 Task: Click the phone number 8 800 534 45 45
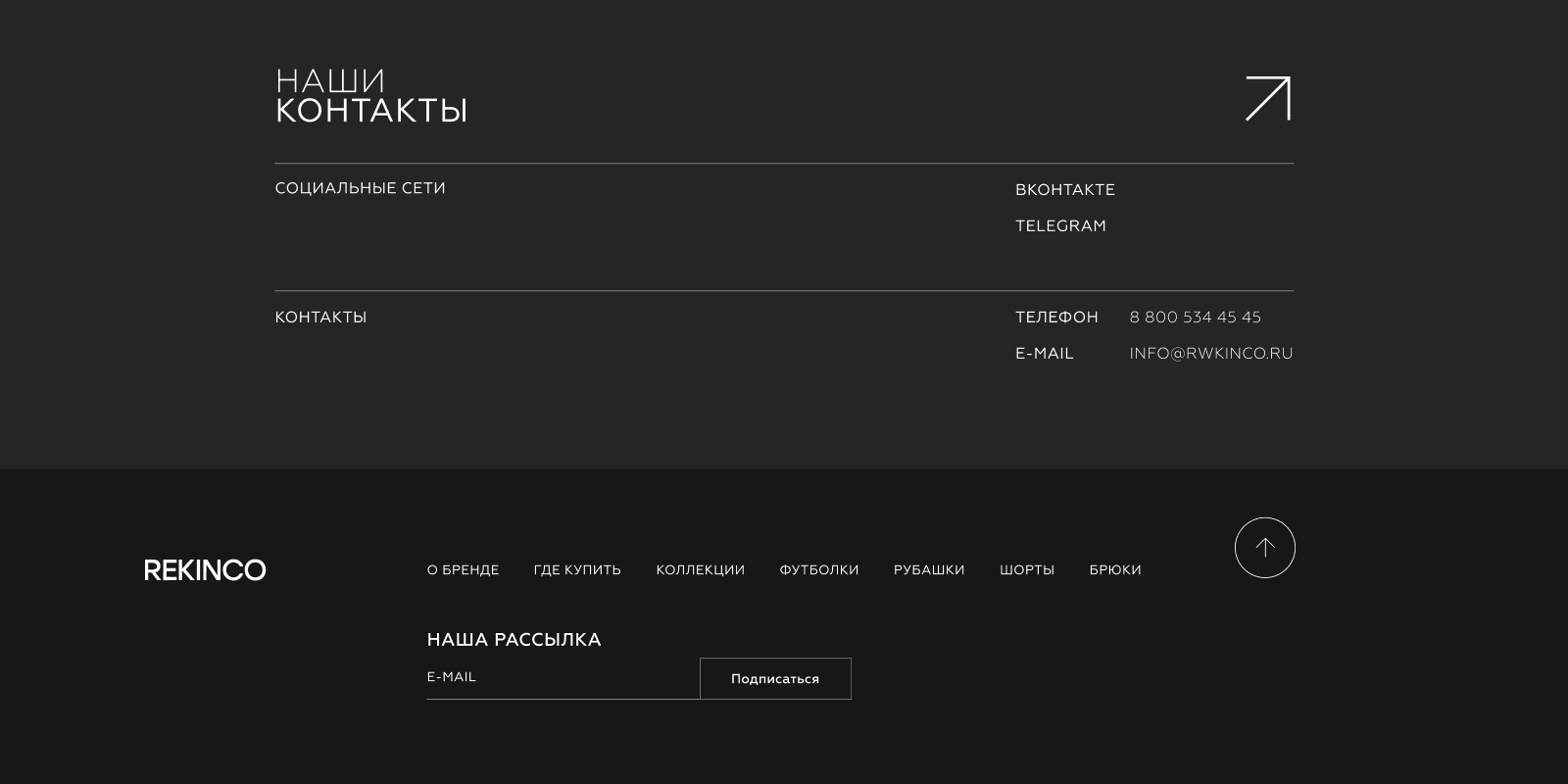click(x=1195, y=318)
